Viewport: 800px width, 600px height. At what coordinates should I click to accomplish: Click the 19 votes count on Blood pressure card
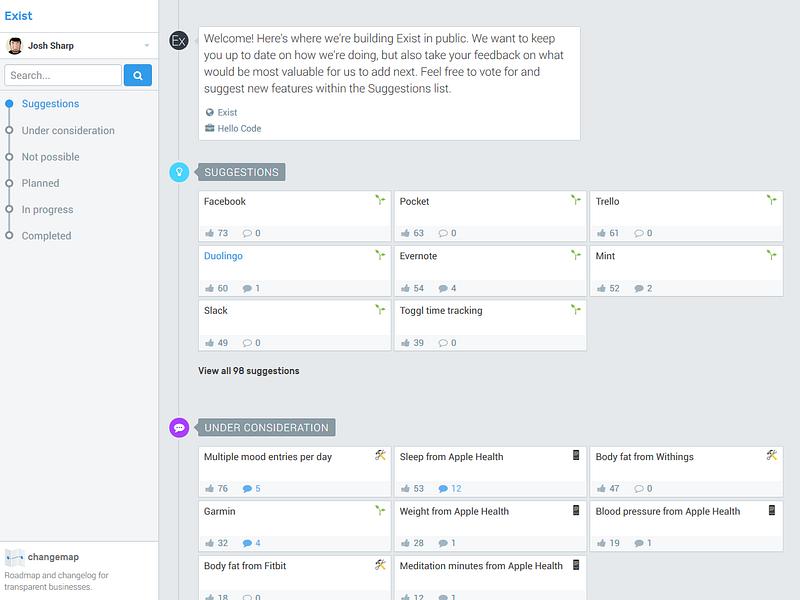[x=614, y=543]
